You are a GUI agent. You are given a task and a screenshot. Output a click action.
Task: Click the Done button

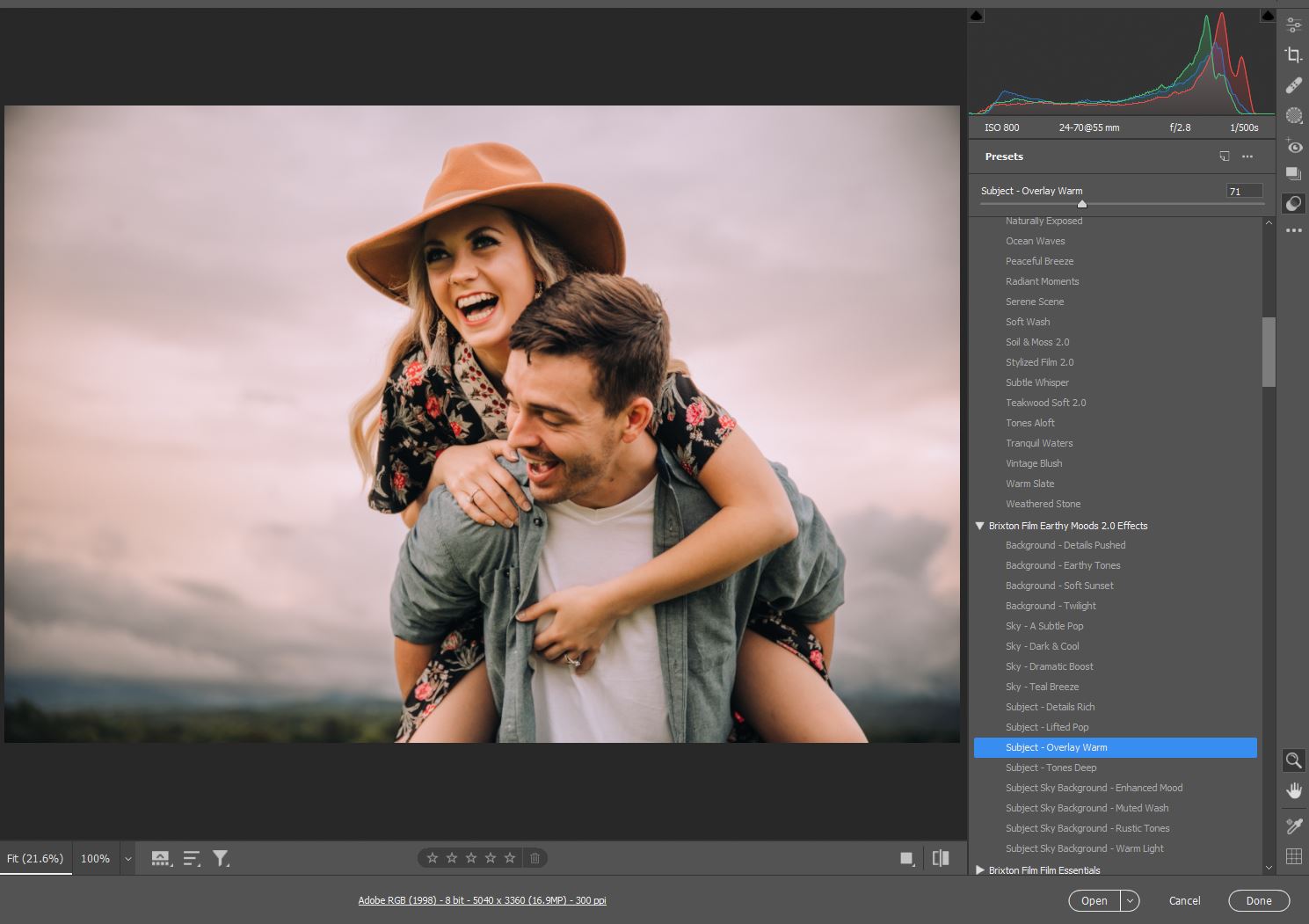[x=1258, y=900]
